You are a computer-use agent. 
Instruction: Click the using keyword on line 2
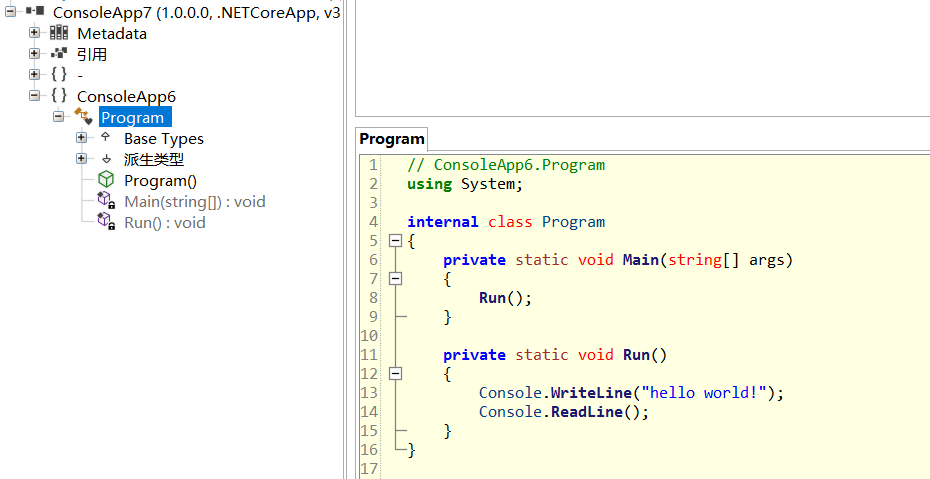coord(429,184)
